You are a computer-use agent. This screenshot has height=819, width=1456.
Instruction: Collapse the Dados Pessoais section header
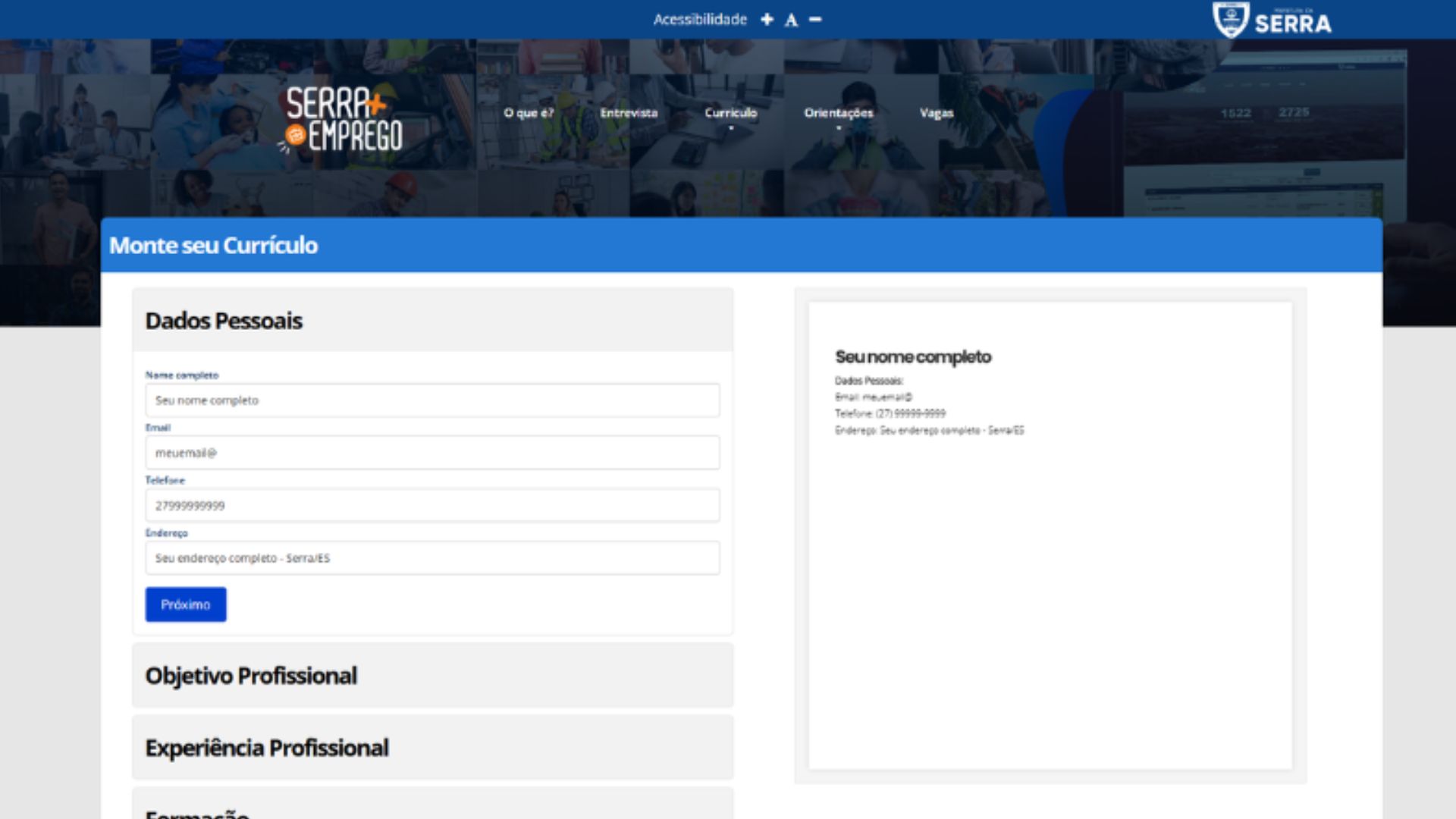[x=432, y=320]
